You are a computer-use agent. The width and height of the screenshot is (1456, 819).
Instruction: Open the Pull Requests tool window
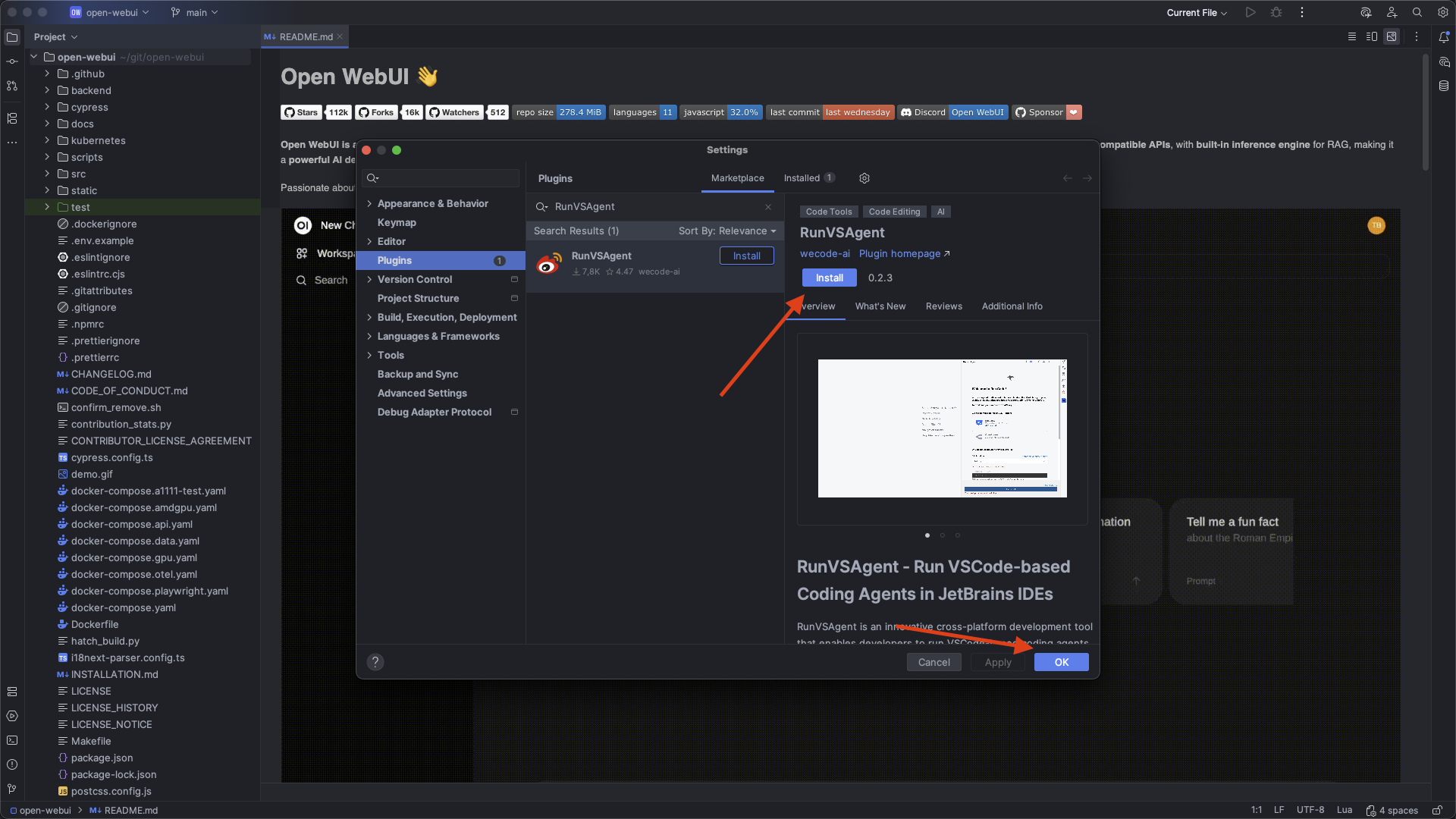pos(12,86)
